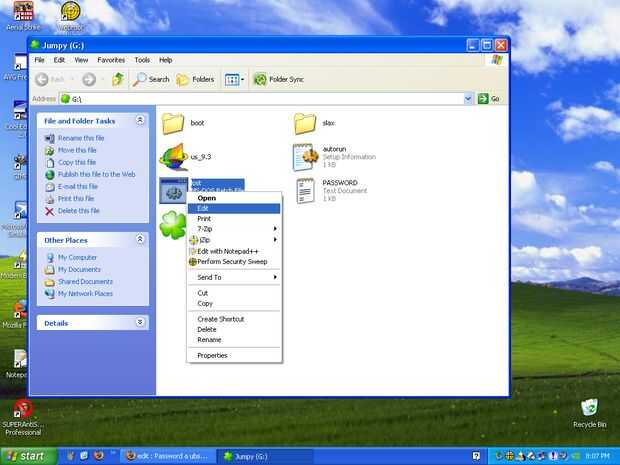The height and width of the screenshot is (465, 620).
Task: Choose Perform Security Sweep
Action: (234, 262)
